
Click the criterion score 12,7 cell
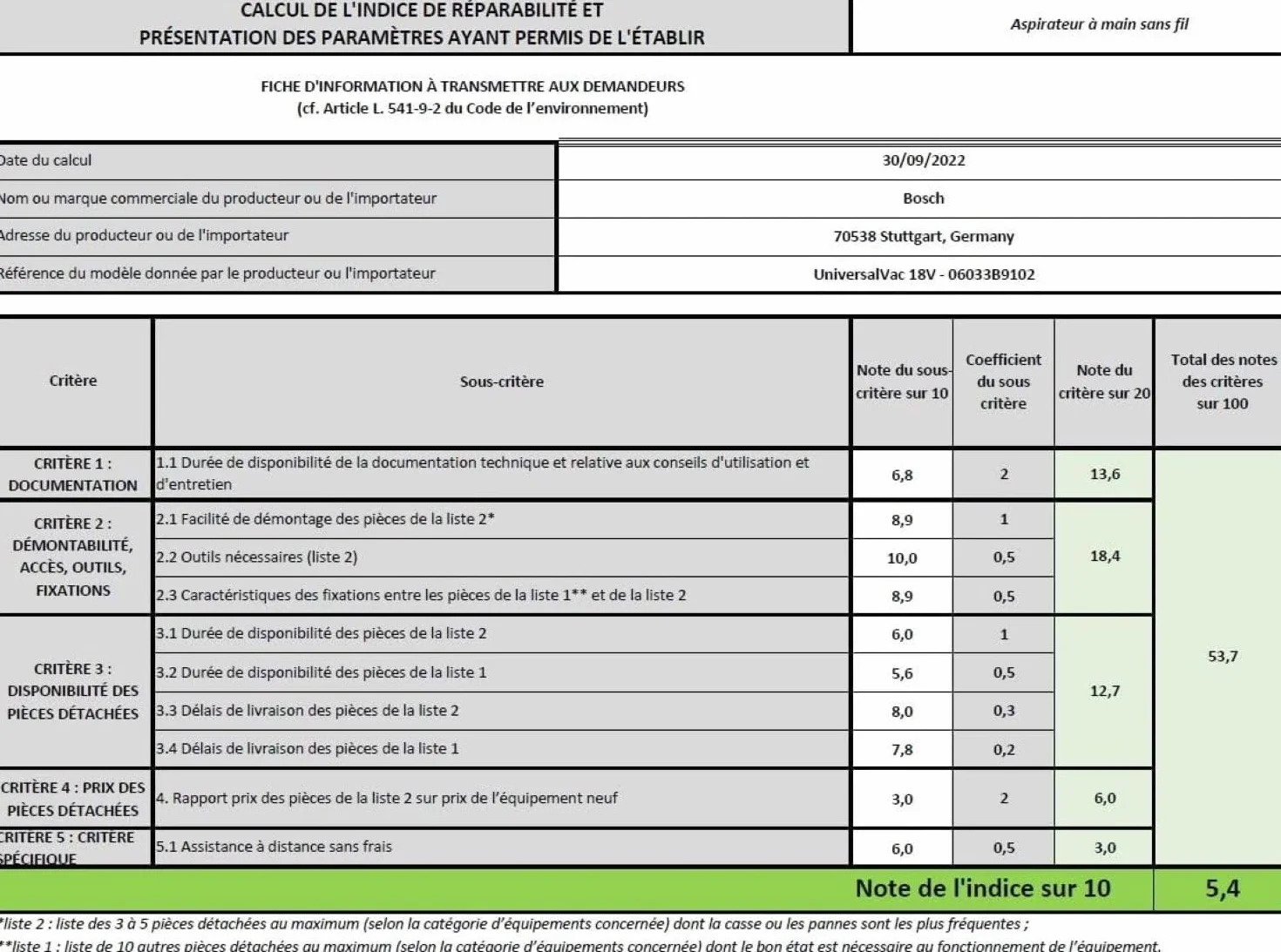[1104, 692]
